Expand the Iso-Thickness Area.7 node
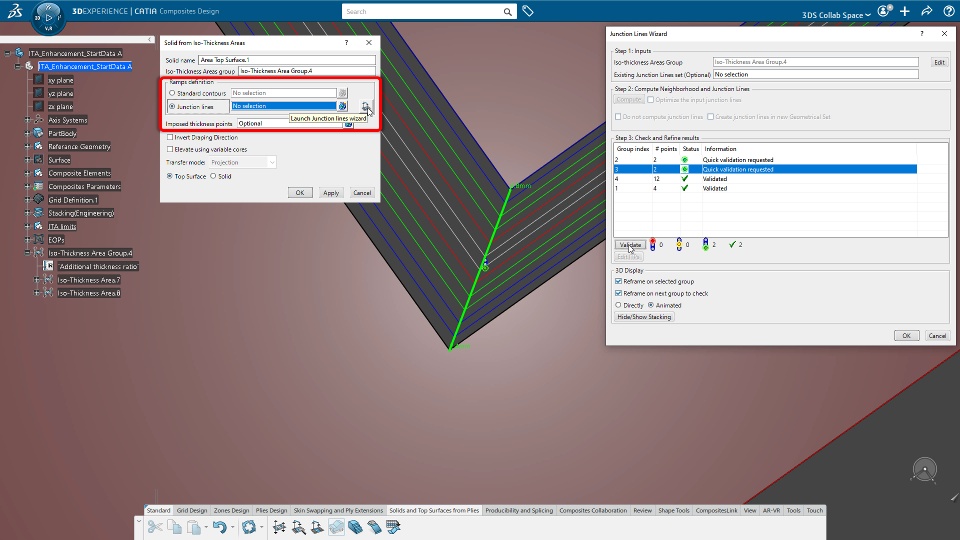 point(37,280)
